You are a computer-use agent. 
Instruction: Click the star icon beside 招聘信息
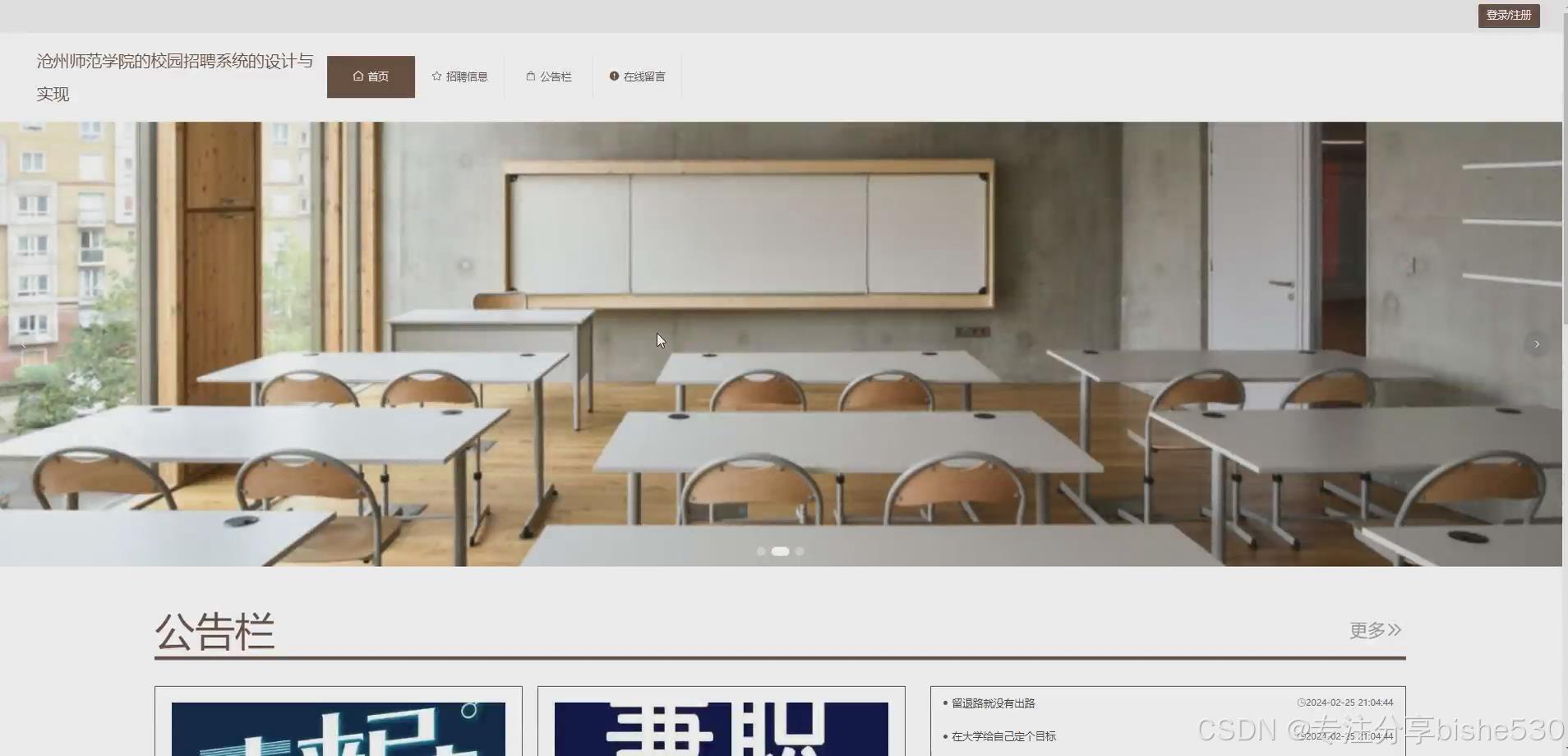tap(436, 76)
